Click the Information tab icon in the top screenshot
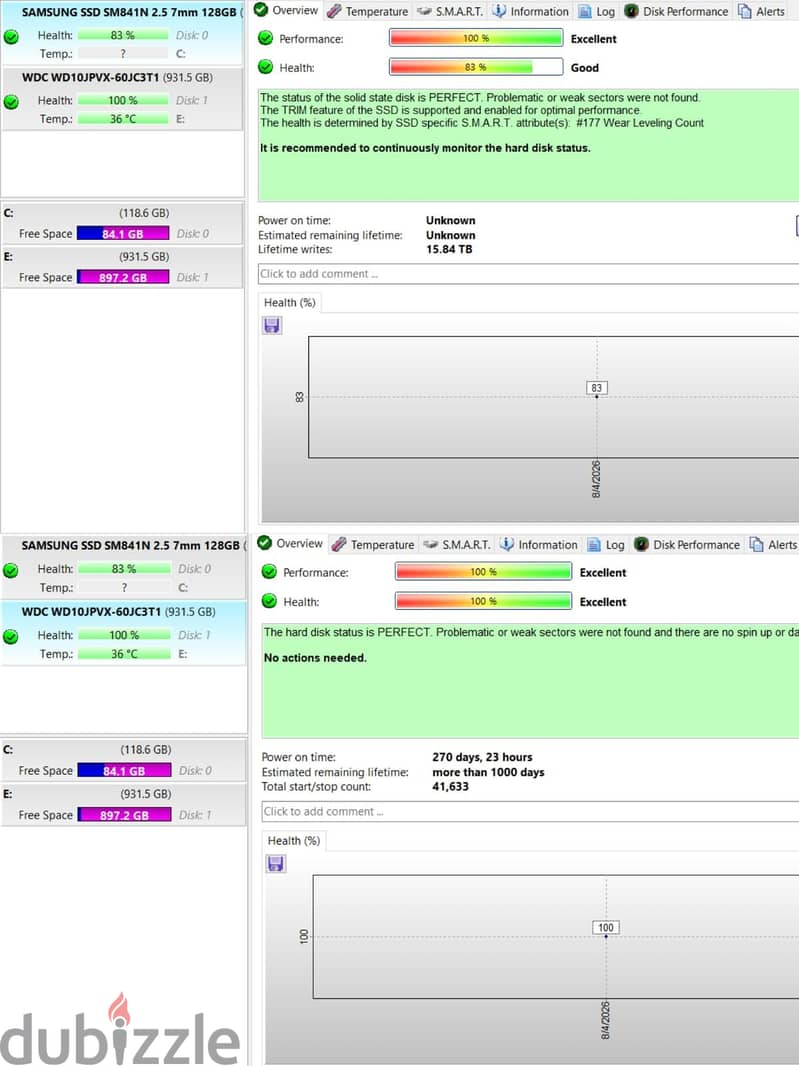 (499, 11)
